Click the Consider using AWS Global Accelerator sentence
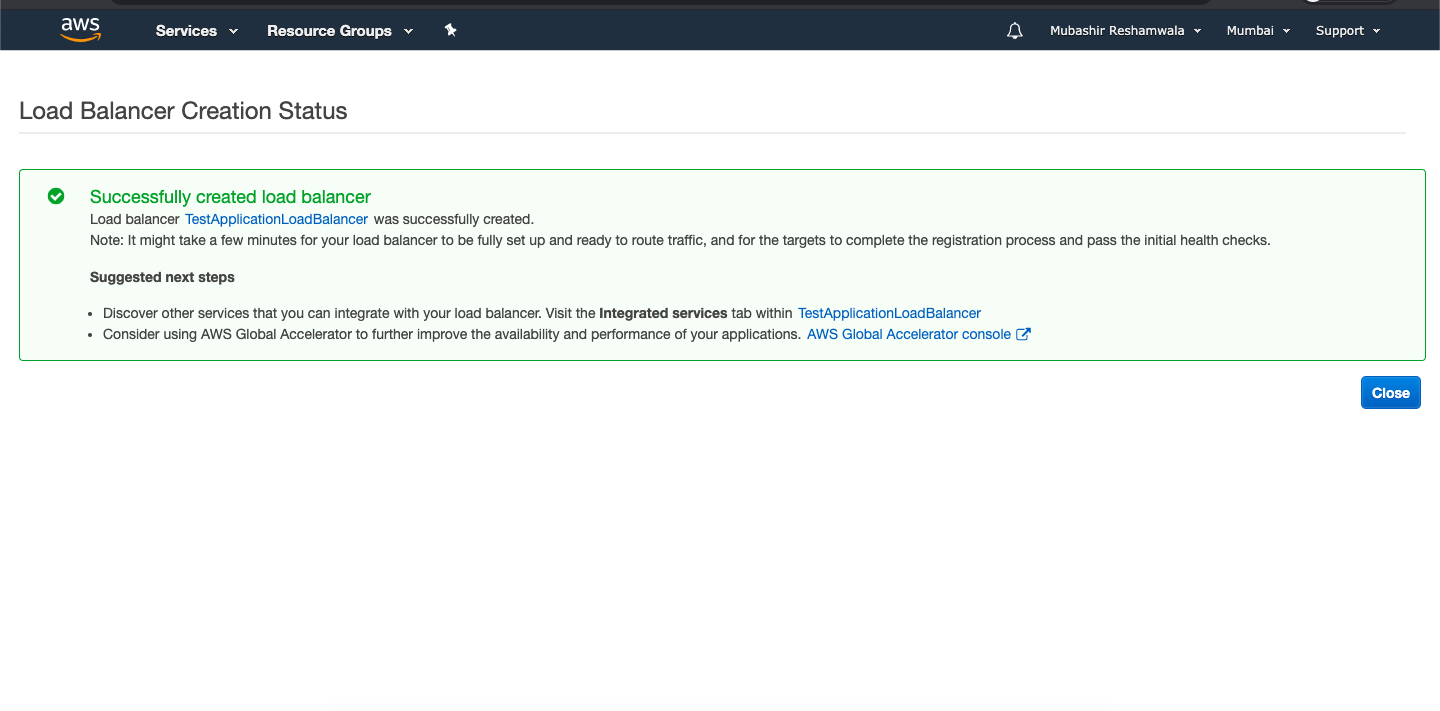 (452, 334)
